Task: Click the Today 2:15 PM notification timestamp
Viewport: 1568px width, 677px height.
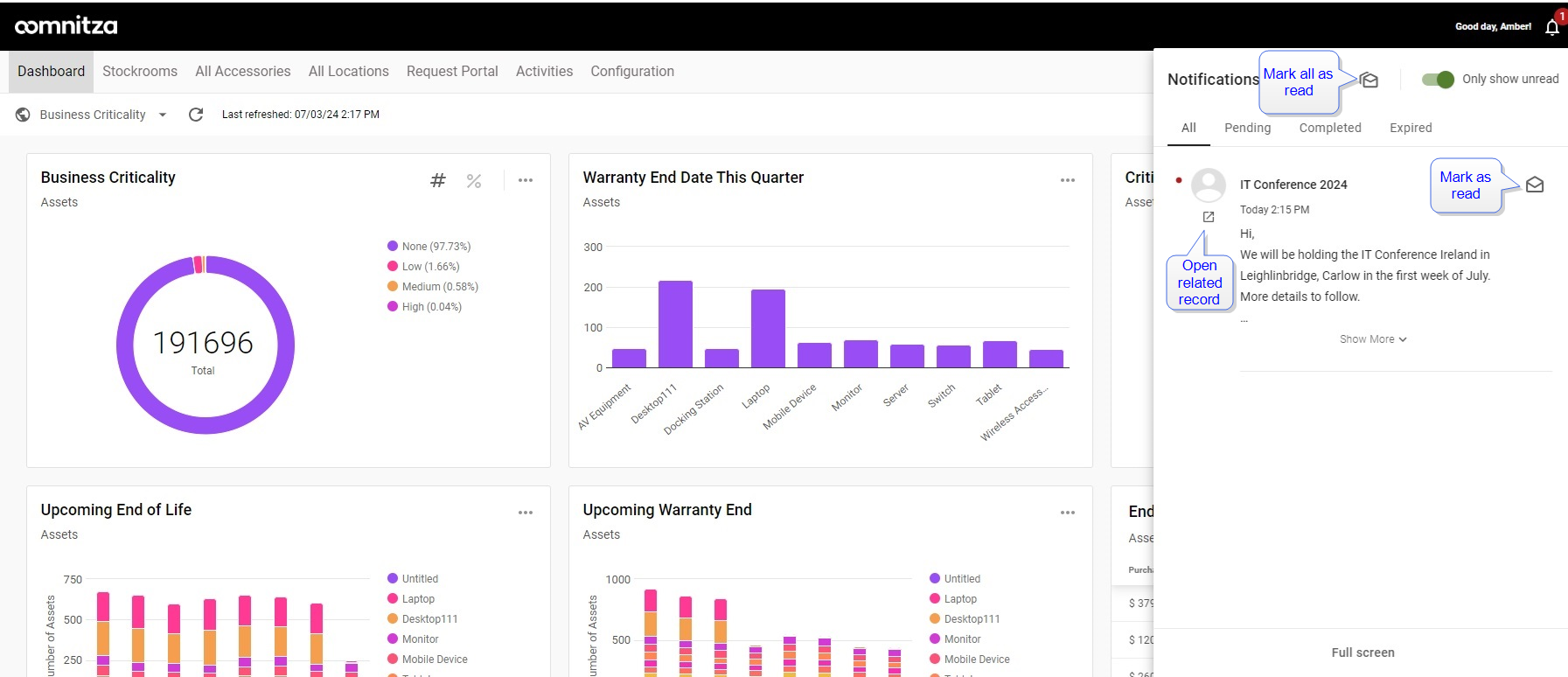Action: pos(1274,210)
